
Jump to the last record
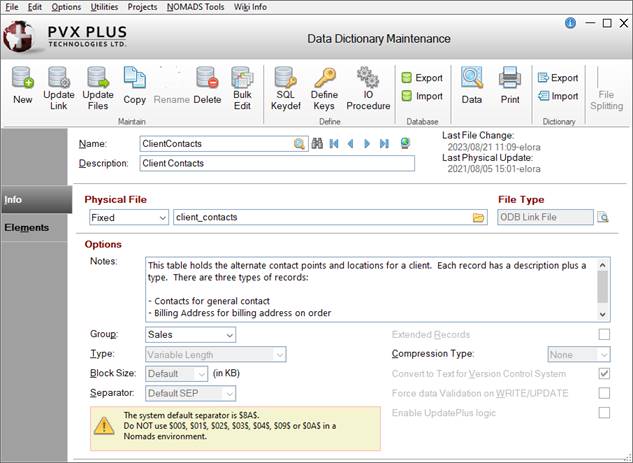point(384,143)
